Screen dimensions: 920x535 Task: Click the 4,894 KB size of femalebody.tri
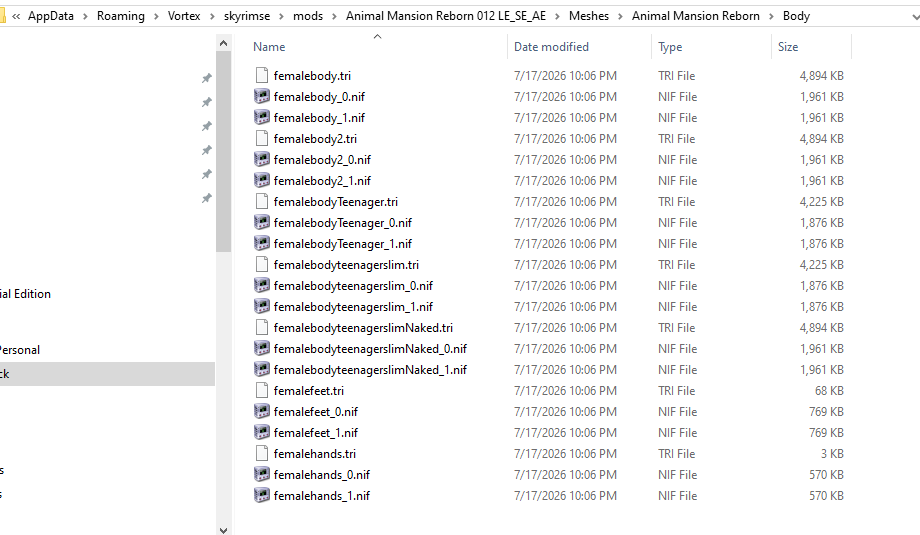(821, 76)
